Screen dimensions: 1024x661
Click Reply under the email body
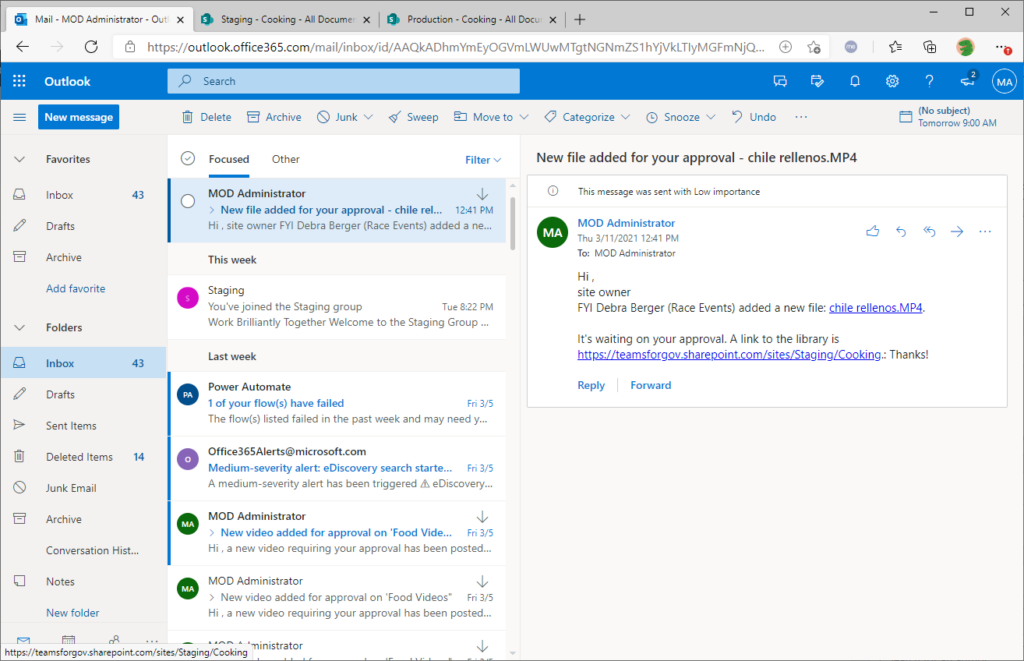click(590, 385)
